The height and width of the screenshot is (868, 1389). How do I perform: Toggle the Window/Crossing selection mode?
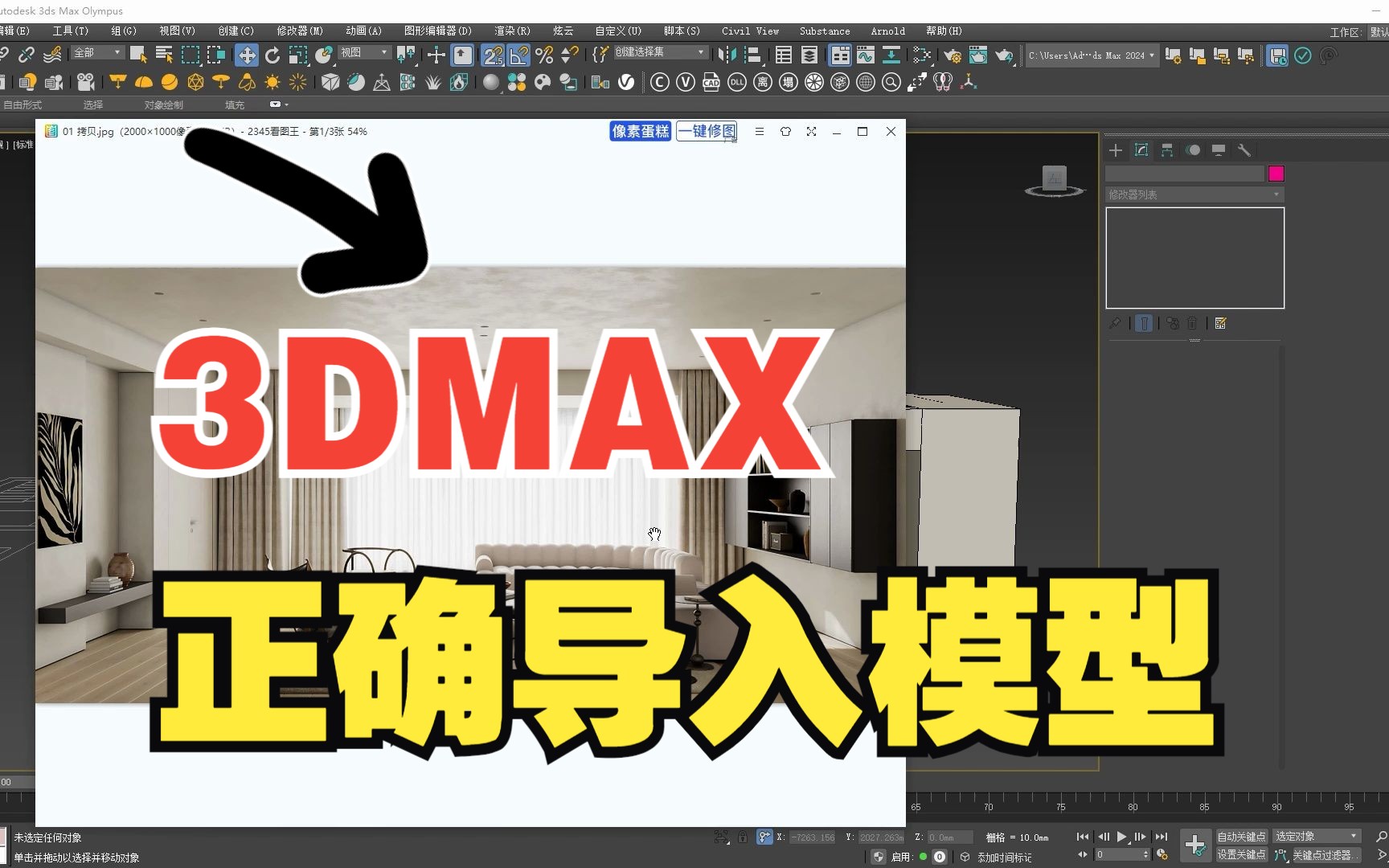click(x=215, y=55)
